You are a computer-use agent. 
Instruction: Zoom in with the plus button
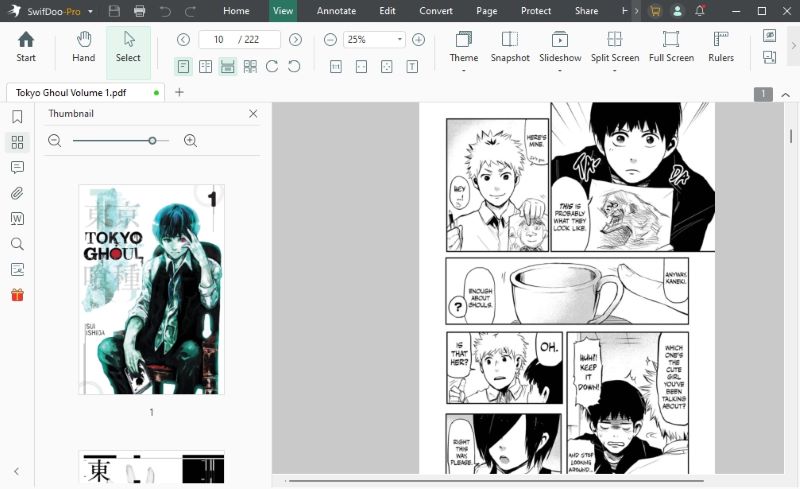pos(418,39)
